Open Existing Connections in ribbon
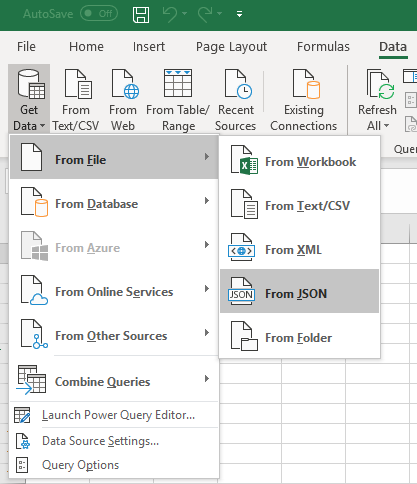417x484 pixels. pyautogui.click(x=304, y=99)
